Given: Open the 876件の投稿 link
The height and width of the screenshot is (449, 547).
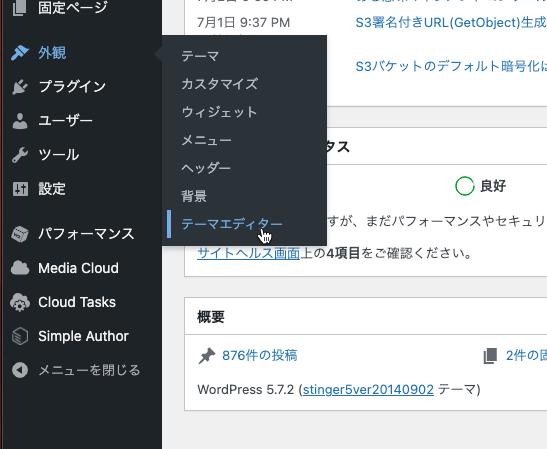Looking at the screenshot, I should click(260, 356).
